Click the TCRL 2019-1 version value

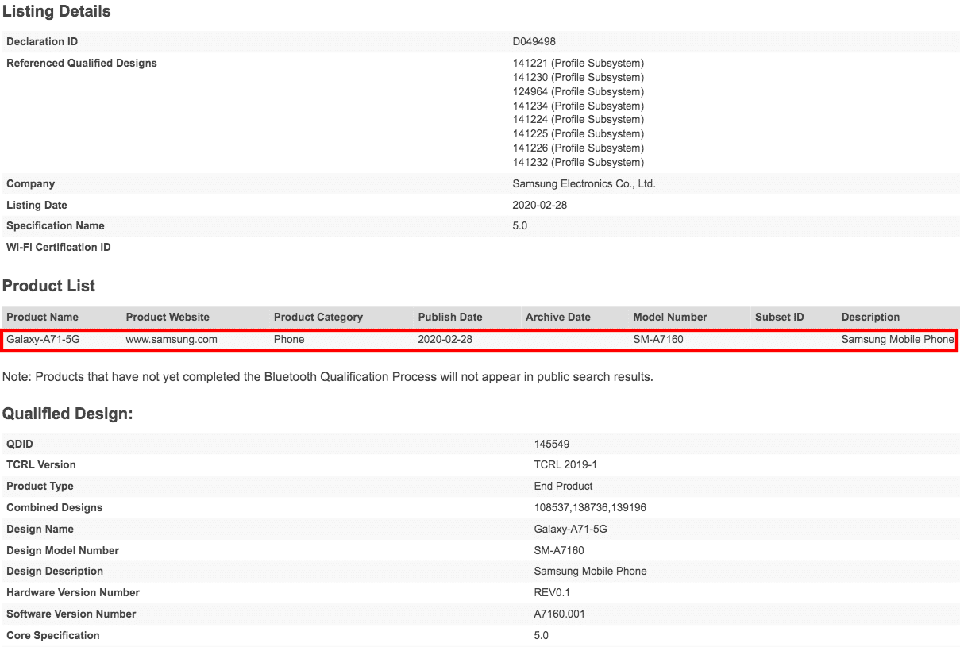[x=565, y=465]
